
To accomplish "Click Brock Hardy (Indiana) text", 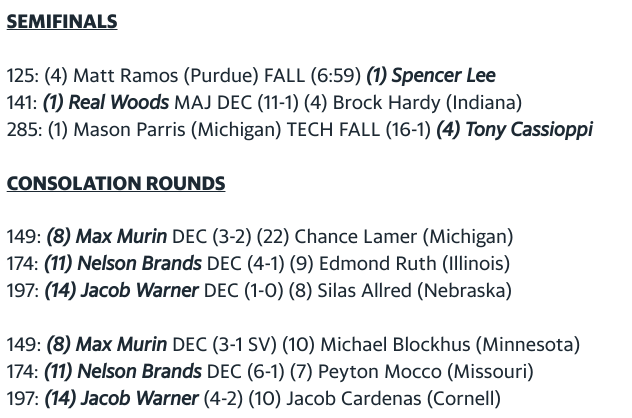I will pyautogui.click(x=427, y=102).
